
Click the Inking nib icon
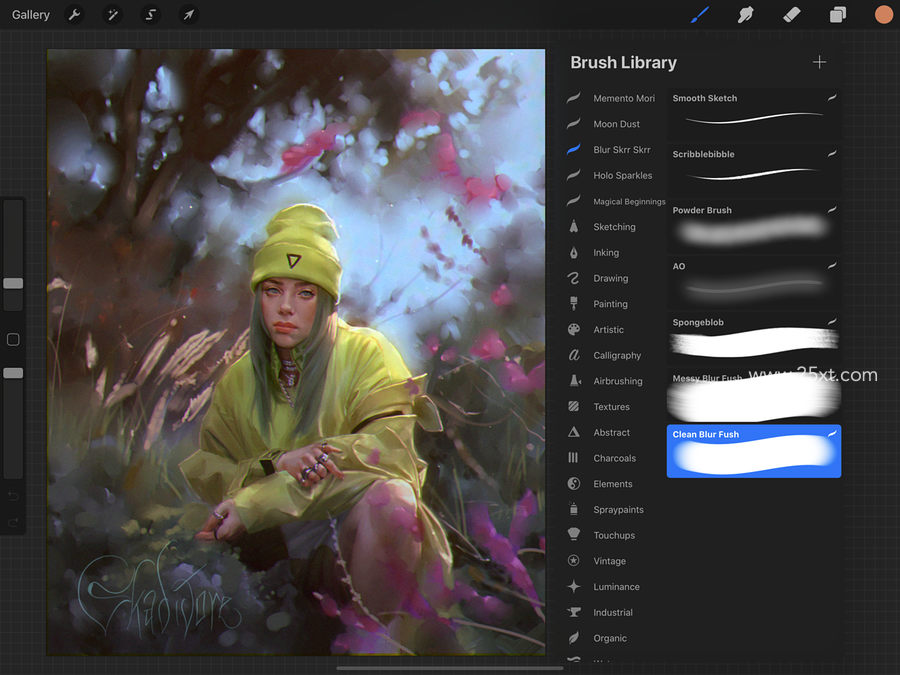tap(573, 253)
